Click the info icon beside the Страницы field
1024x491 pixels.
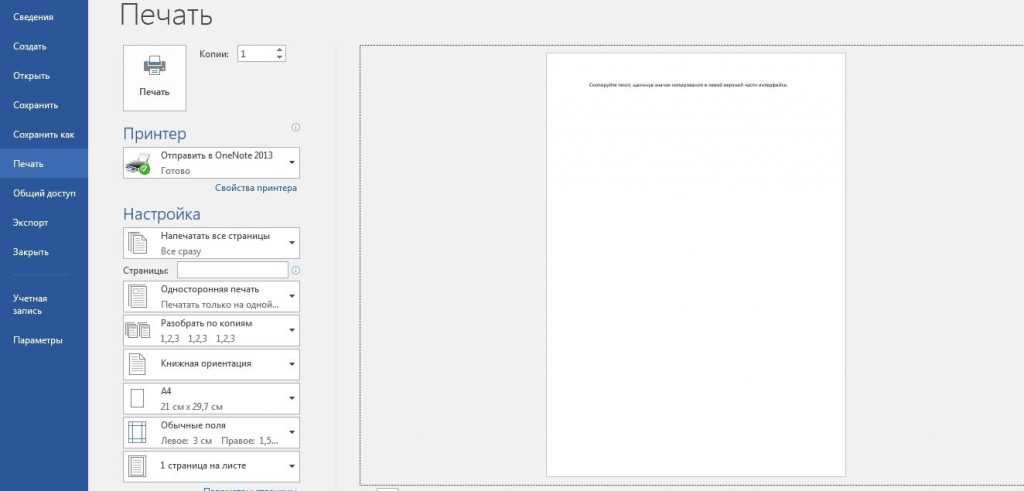(x=295, y=270)
